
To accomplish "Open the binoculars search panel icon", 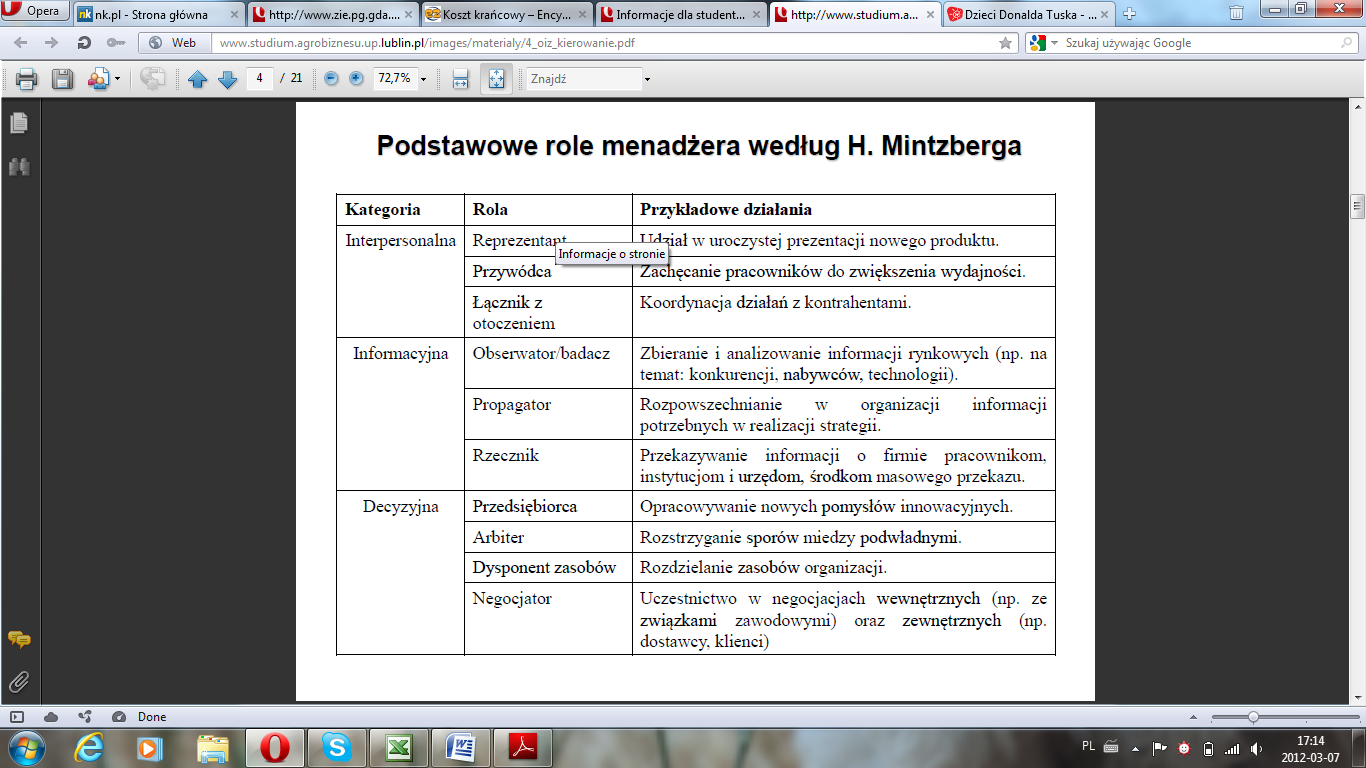I will click(x=19, y=167).
